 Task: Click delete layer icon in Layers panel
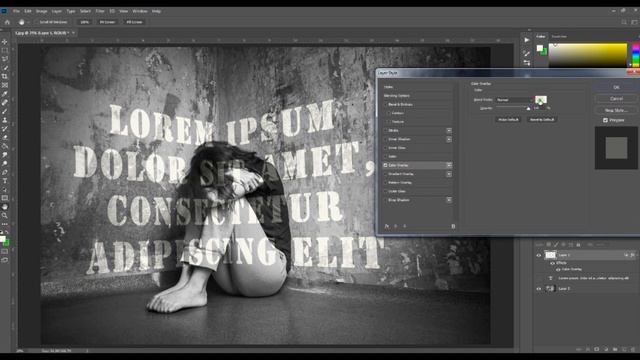[x=633, y=349]
